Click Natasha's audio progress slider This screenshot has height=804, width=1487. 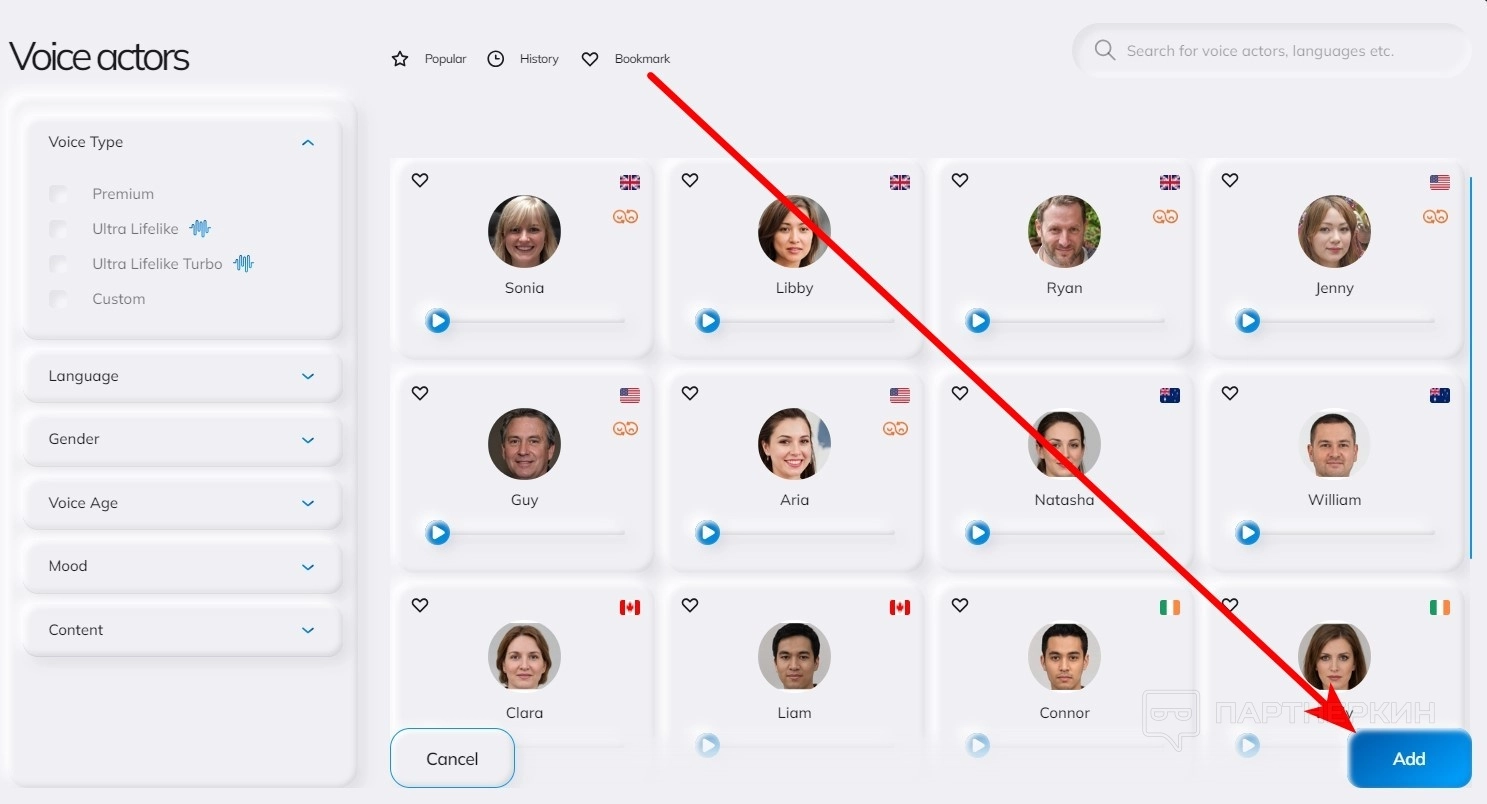point(1077,533)
